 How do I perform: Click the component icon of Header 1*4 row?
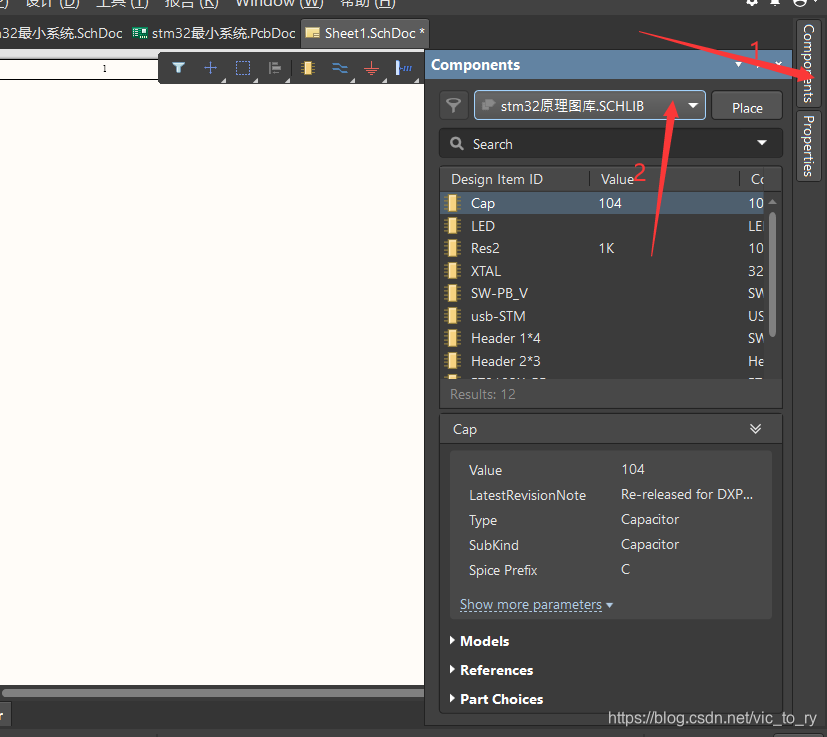453,338
